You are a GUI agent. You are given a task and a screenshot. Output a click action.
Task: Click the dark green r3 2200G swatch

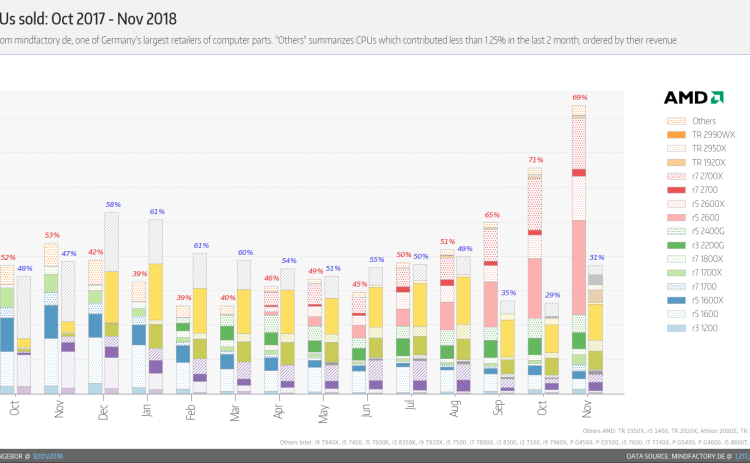[x=676, y=245]
